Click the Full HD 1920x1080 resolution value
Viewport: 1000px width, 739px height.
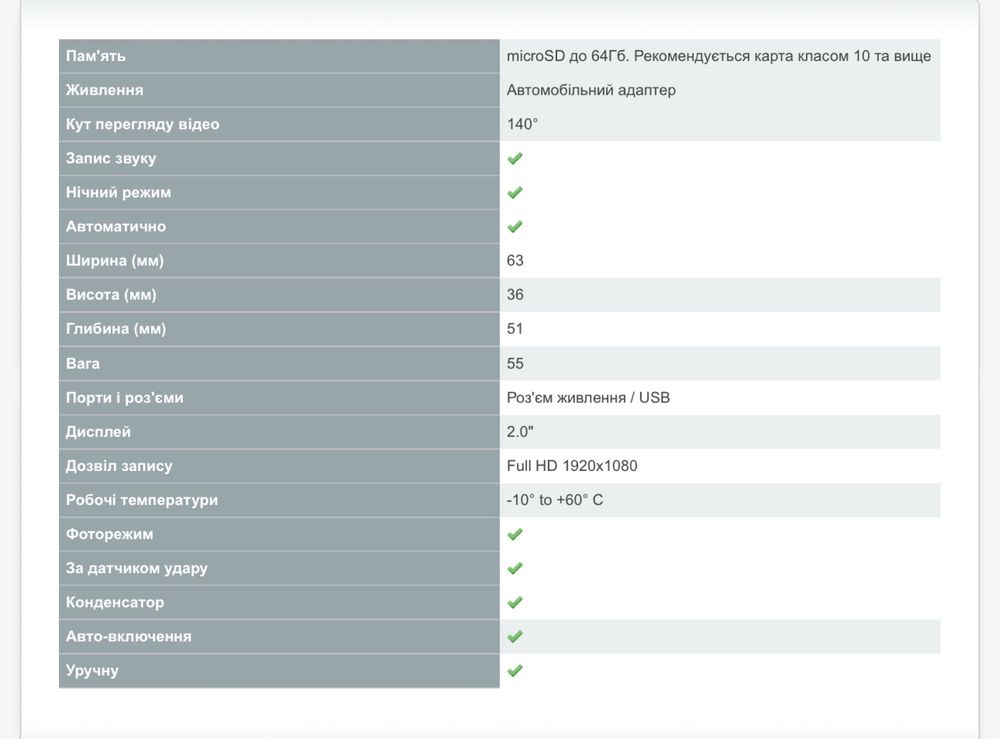[572, 465]
